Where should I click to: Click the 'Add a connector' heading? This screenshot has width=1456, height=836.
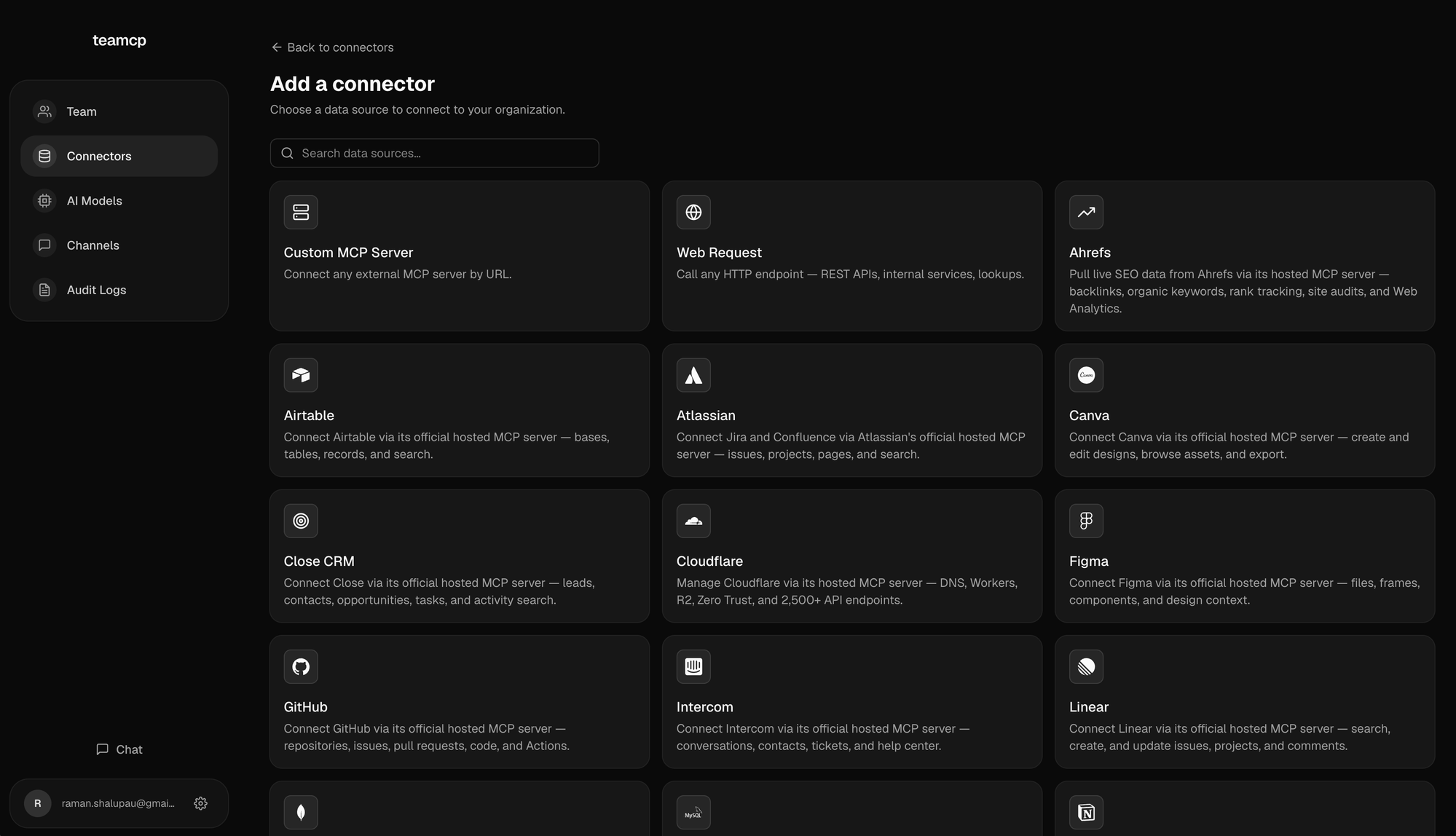pyautogui.click(x=353, y=84)
